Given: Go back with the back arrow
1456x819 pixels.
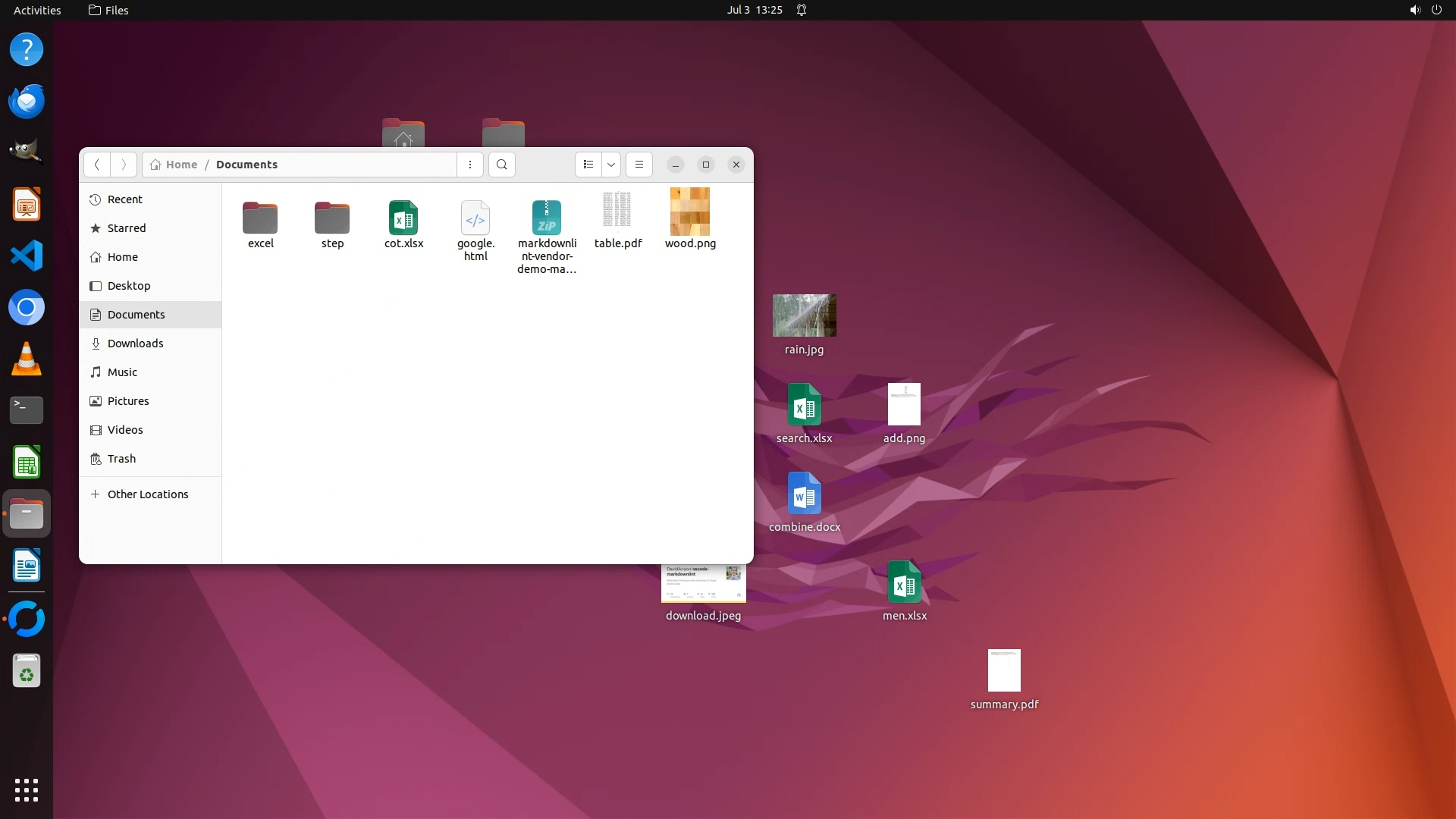Looking at the screenshot, I should tap(97, 165).
